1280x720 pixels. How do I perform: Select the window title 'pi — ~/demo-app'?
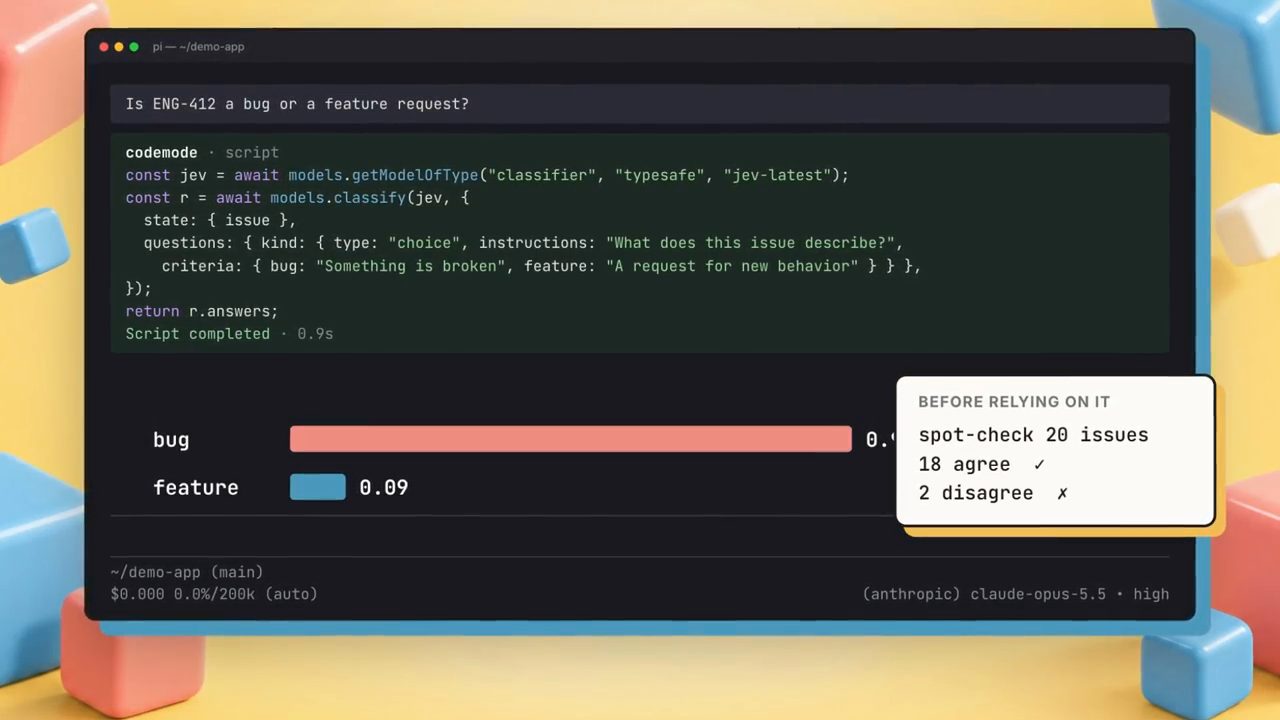point(198,47)
